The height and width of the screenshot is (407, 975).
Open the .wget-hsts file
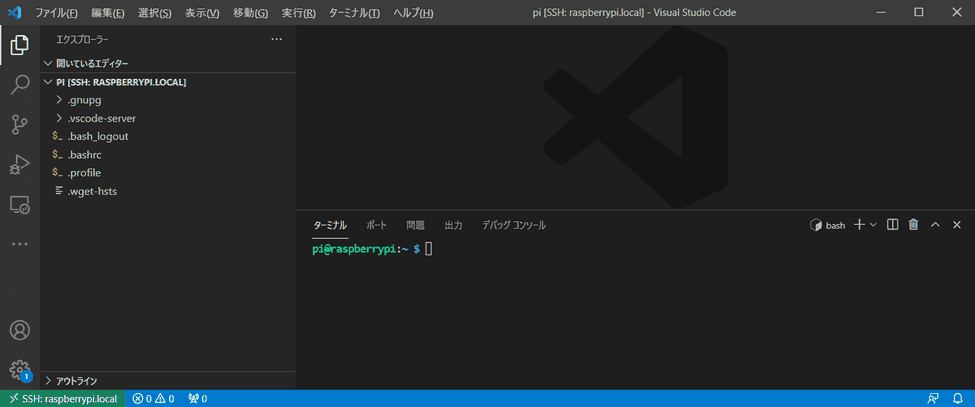[x=168, y=191]
